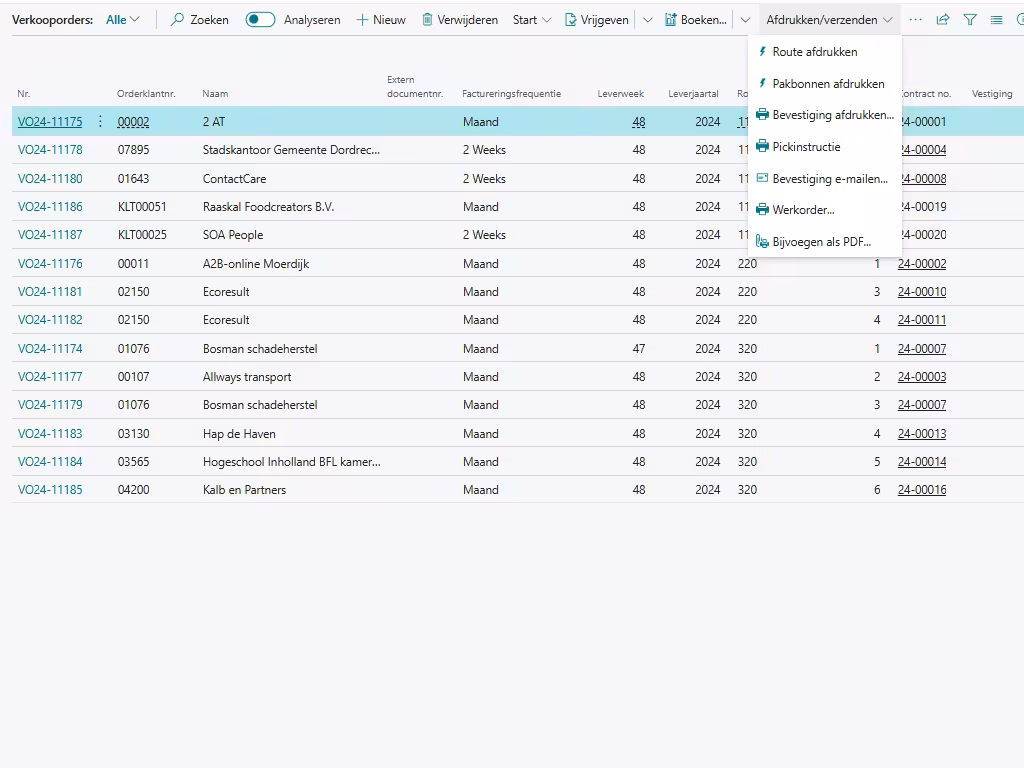Open contract link 24-00013
This screenshot has width=1024, height=768.
coord(921,434)
